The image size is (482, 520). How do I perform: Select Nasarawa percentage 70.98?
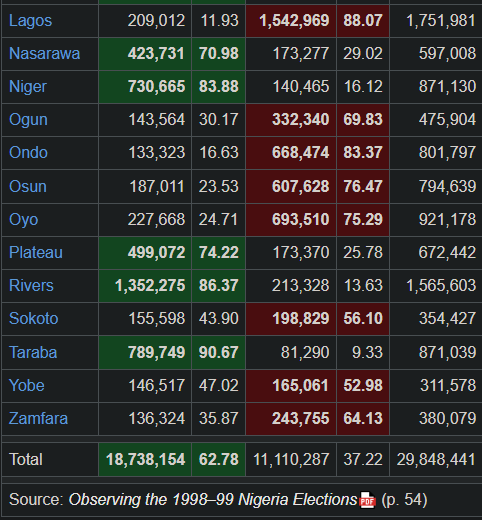click(219, 54)
